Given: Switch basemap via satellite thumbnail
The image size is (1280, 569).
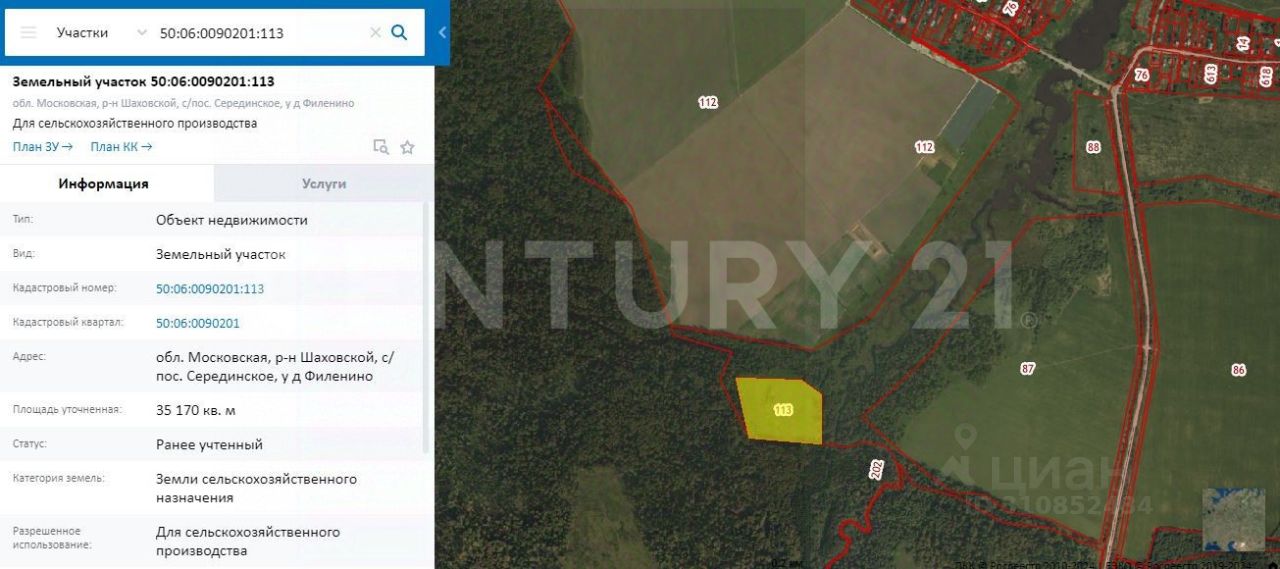Looking at the screenshot, I should coord(1233,520).
